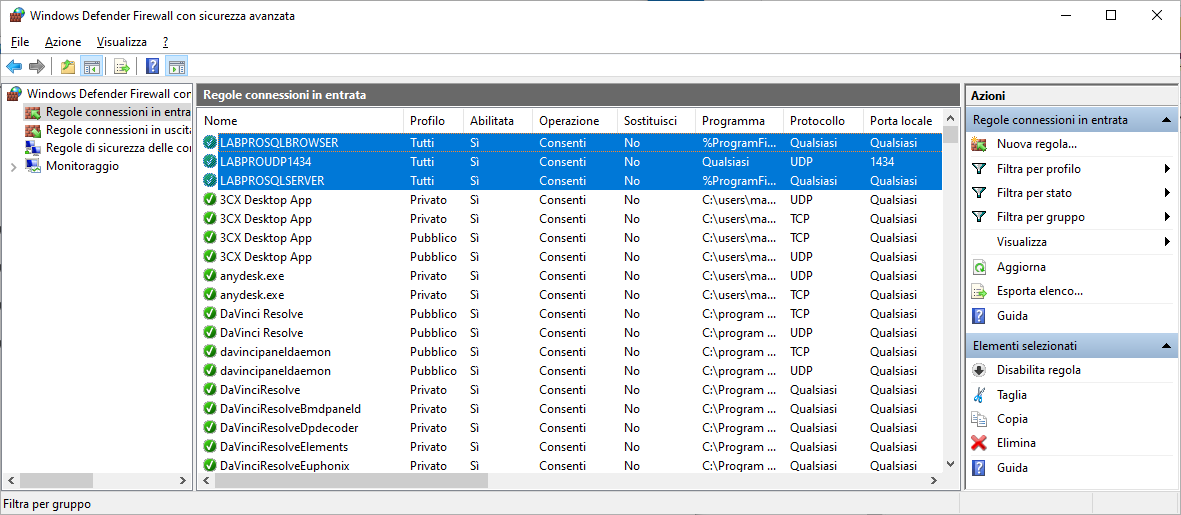Open the File menu
The height and width of the screenshot is (515, 1181).
(20, 42)
